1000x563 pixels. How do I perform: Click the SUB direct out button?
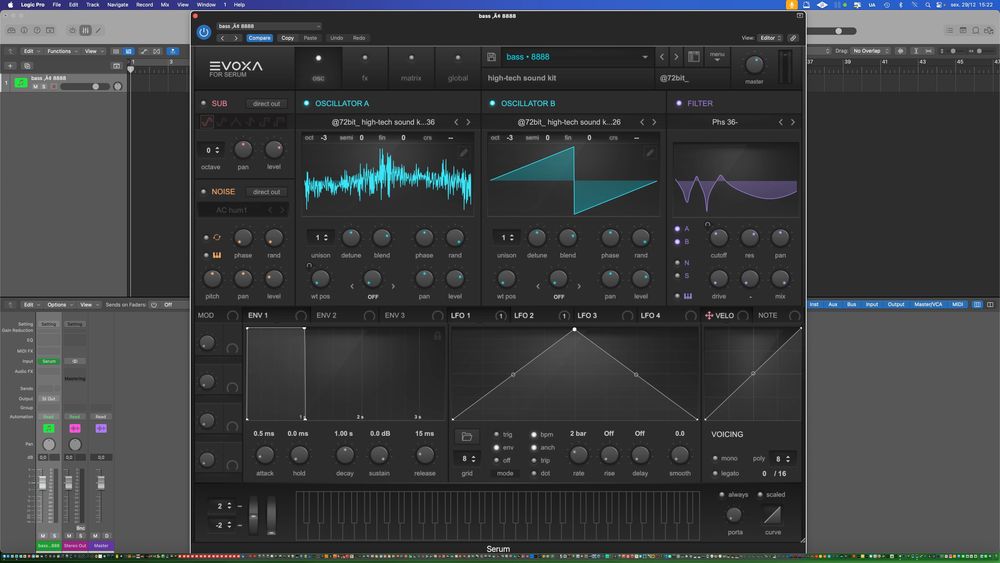pos(267,103)
